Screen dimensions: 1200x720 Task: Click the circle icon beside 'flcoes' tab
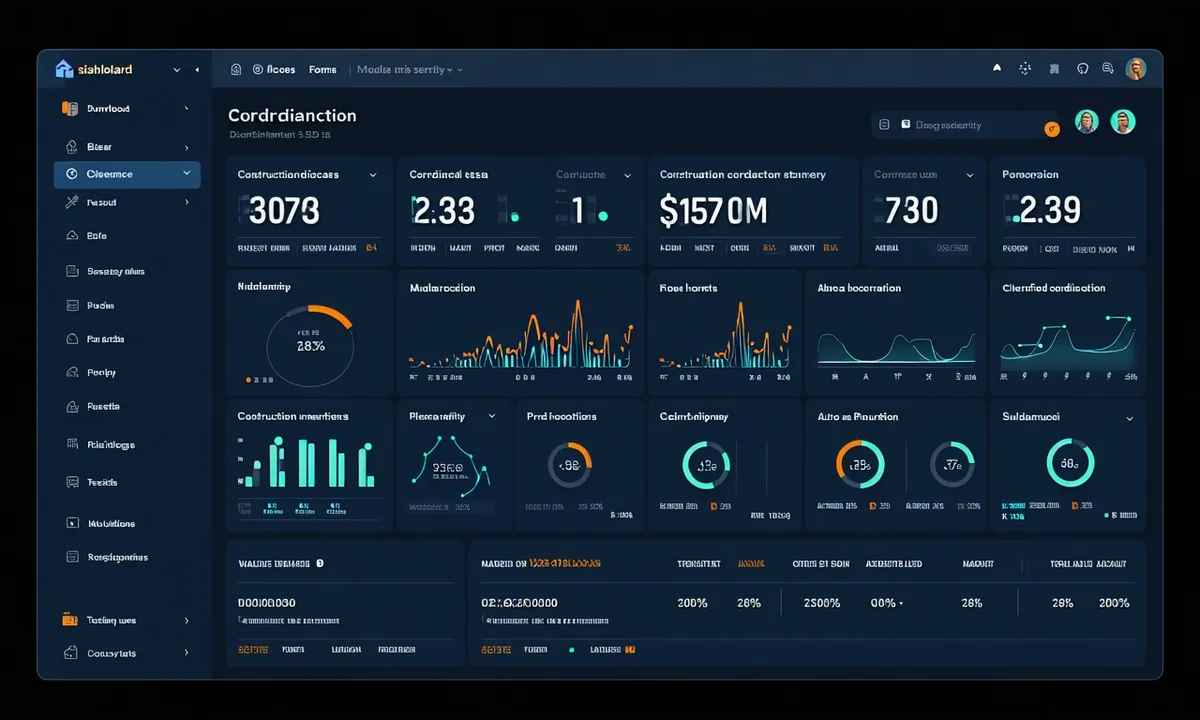point(258,70)
